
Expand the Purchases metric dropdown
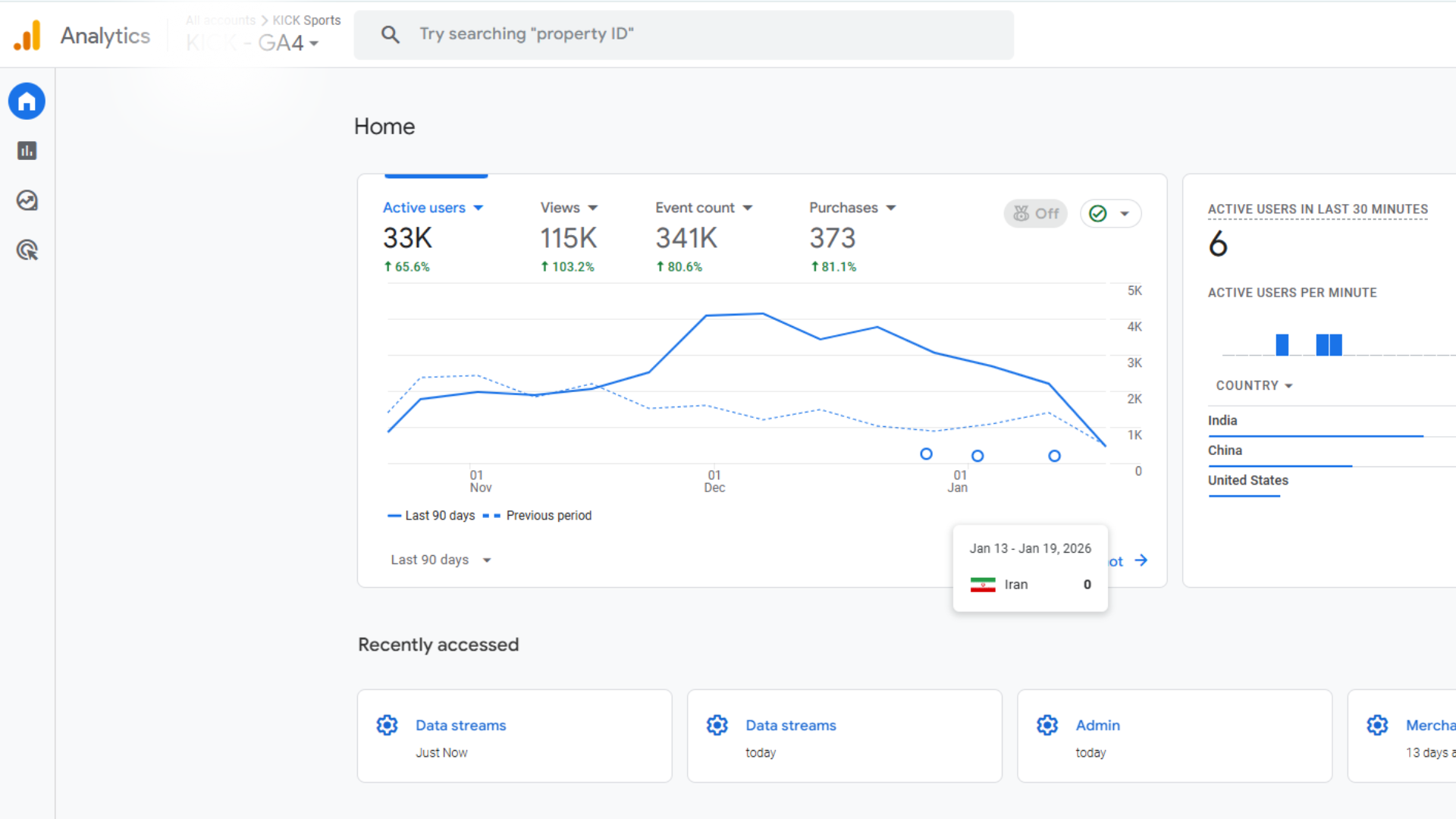coord(891,208)
